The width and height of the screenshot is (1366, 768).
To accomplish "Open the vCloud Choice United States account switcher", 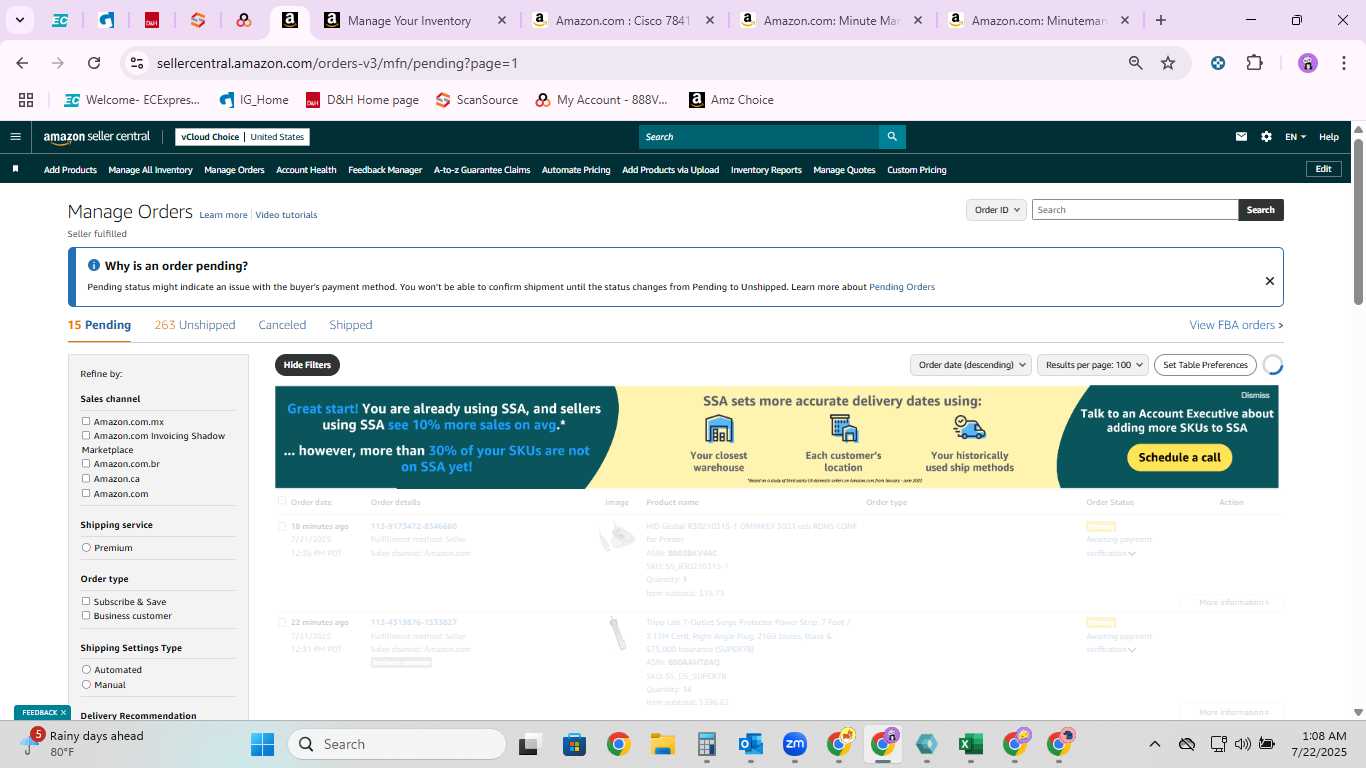I will click(x=242, y=137).
